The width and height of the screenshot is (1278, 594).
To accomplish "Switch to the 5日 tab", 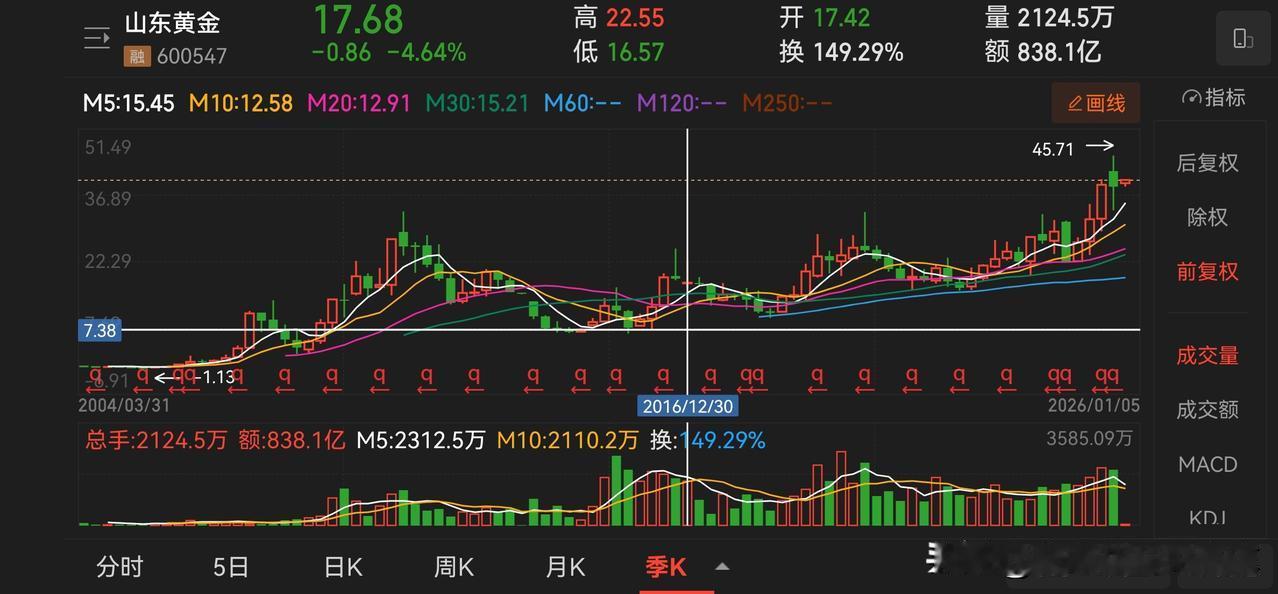I will 231,567.
